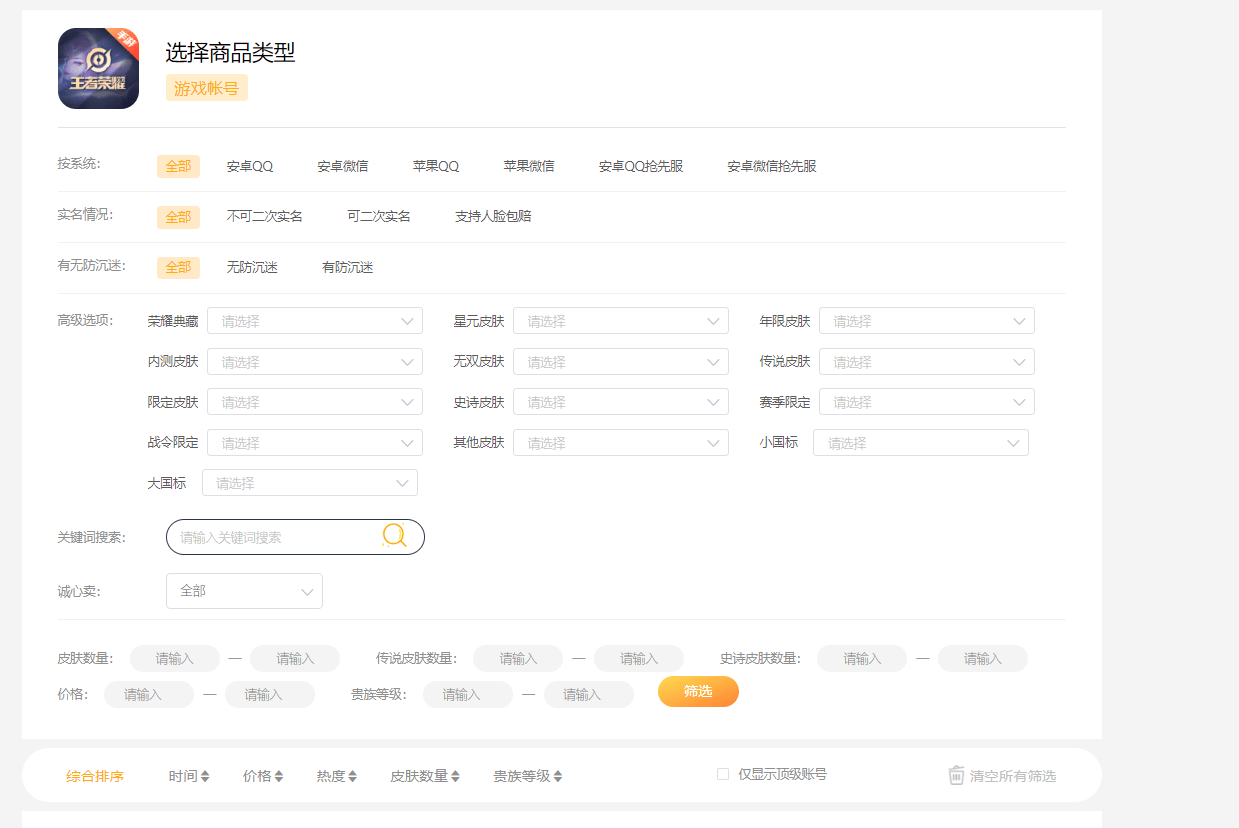
Task: Sort by 时间 using its arrow icon
Action: [x=205, y=776]
